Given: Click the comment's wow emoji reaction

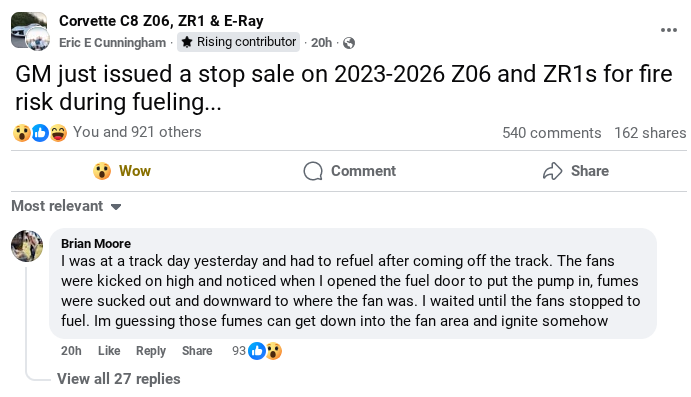Looking at the screenshot, I should click(x=274, y=351).
